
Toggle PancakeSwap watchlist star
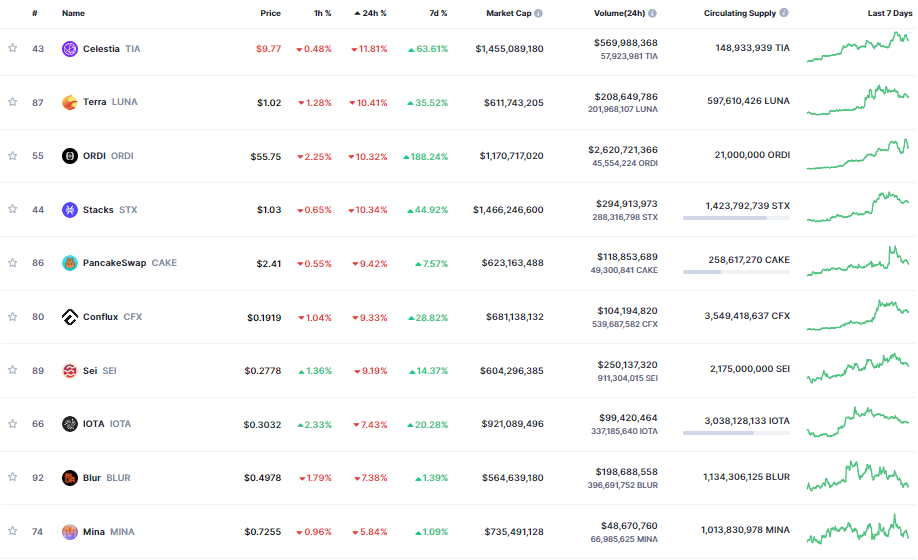click(x=12, y=263)
